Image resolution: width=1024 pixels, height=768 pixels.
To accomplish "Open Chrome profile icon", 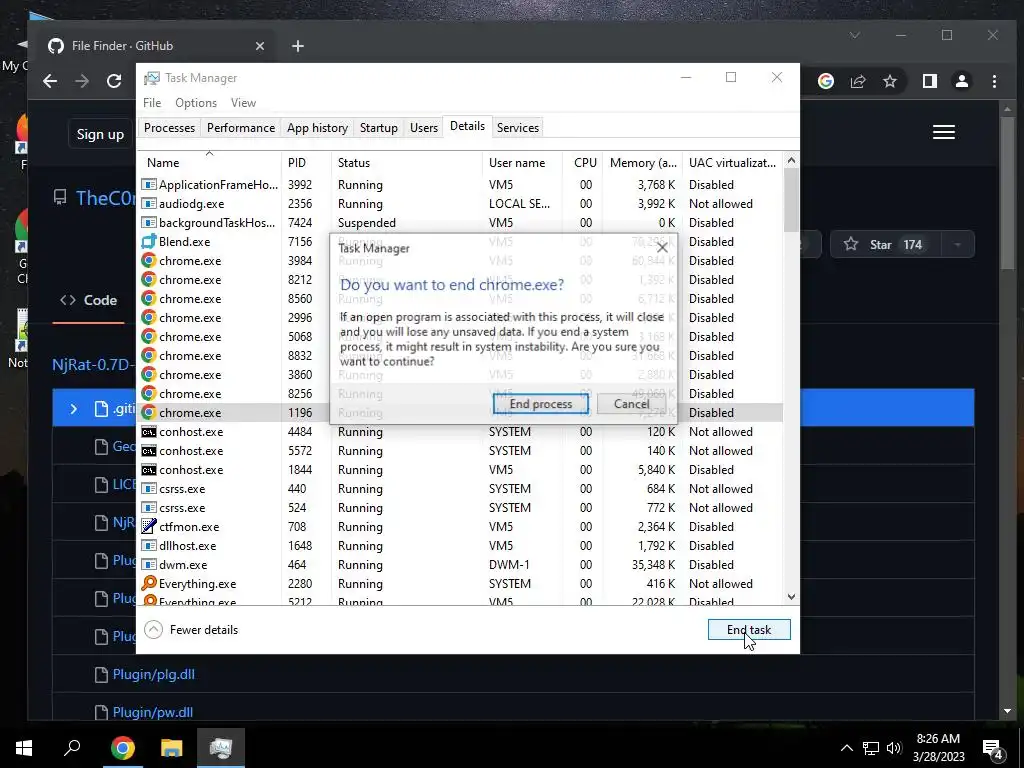I will [962, 81].
